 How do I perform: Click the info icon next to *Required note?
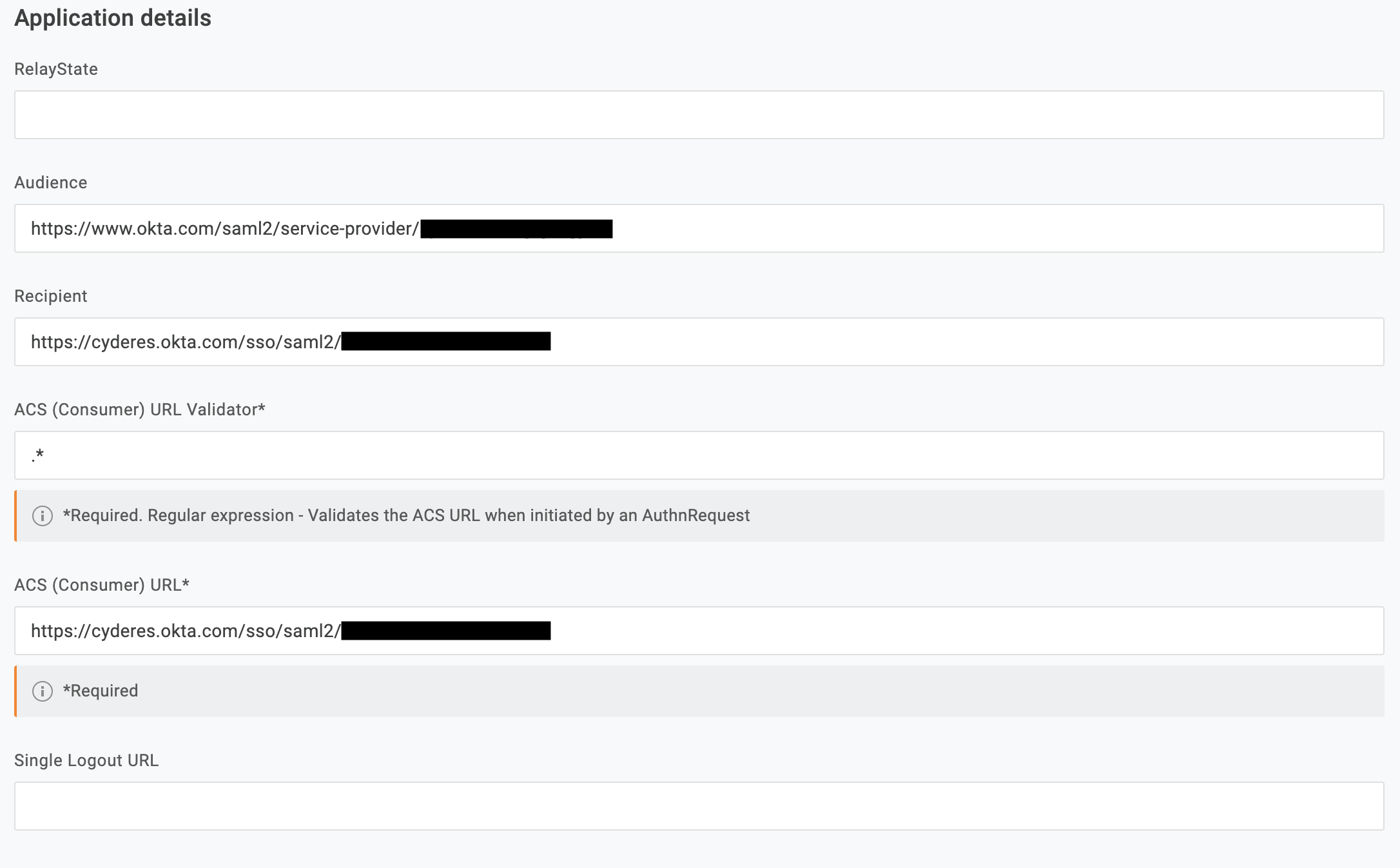point(43,691)
